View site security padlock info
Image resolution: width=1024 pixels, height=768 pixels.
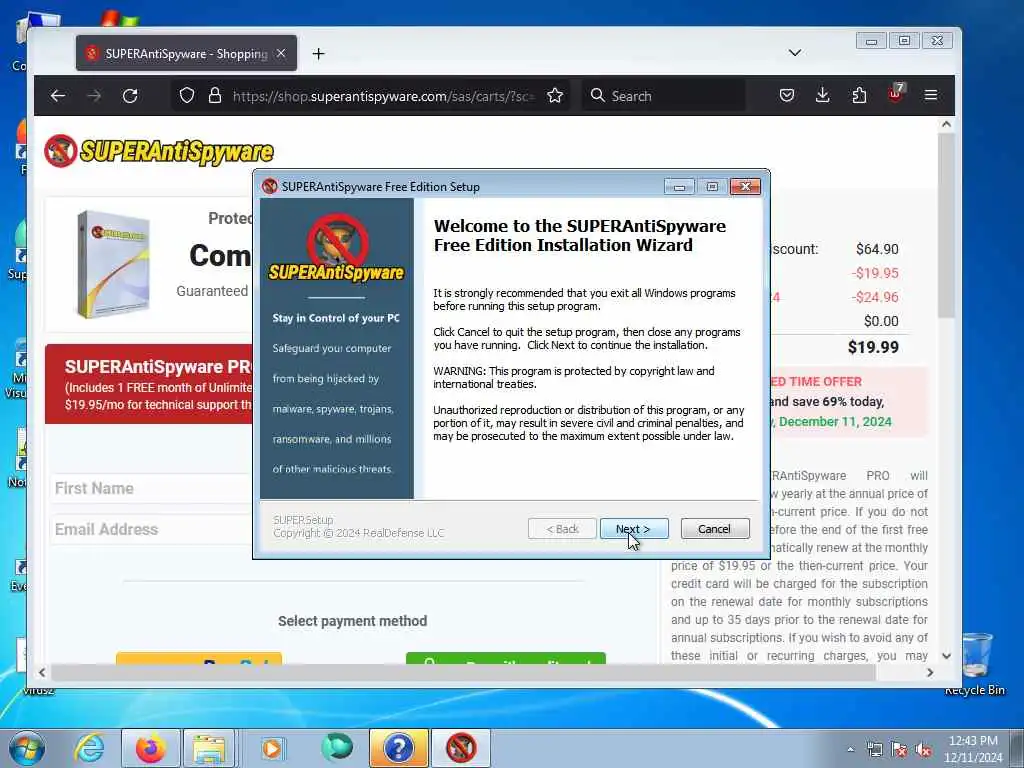pos(214,96)
